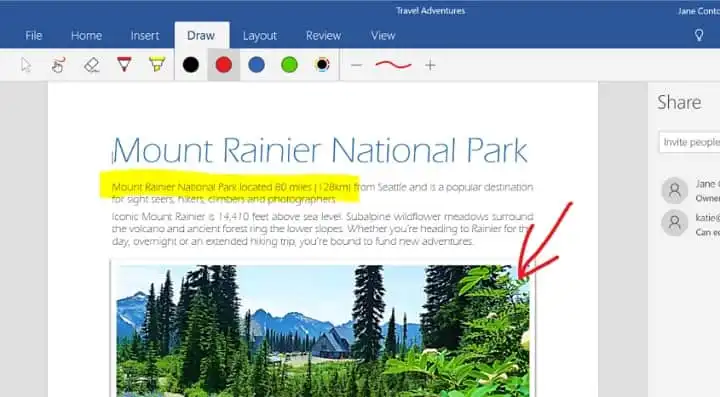
Task: Pick the red Pen tool
Action: tap(124, 65)
